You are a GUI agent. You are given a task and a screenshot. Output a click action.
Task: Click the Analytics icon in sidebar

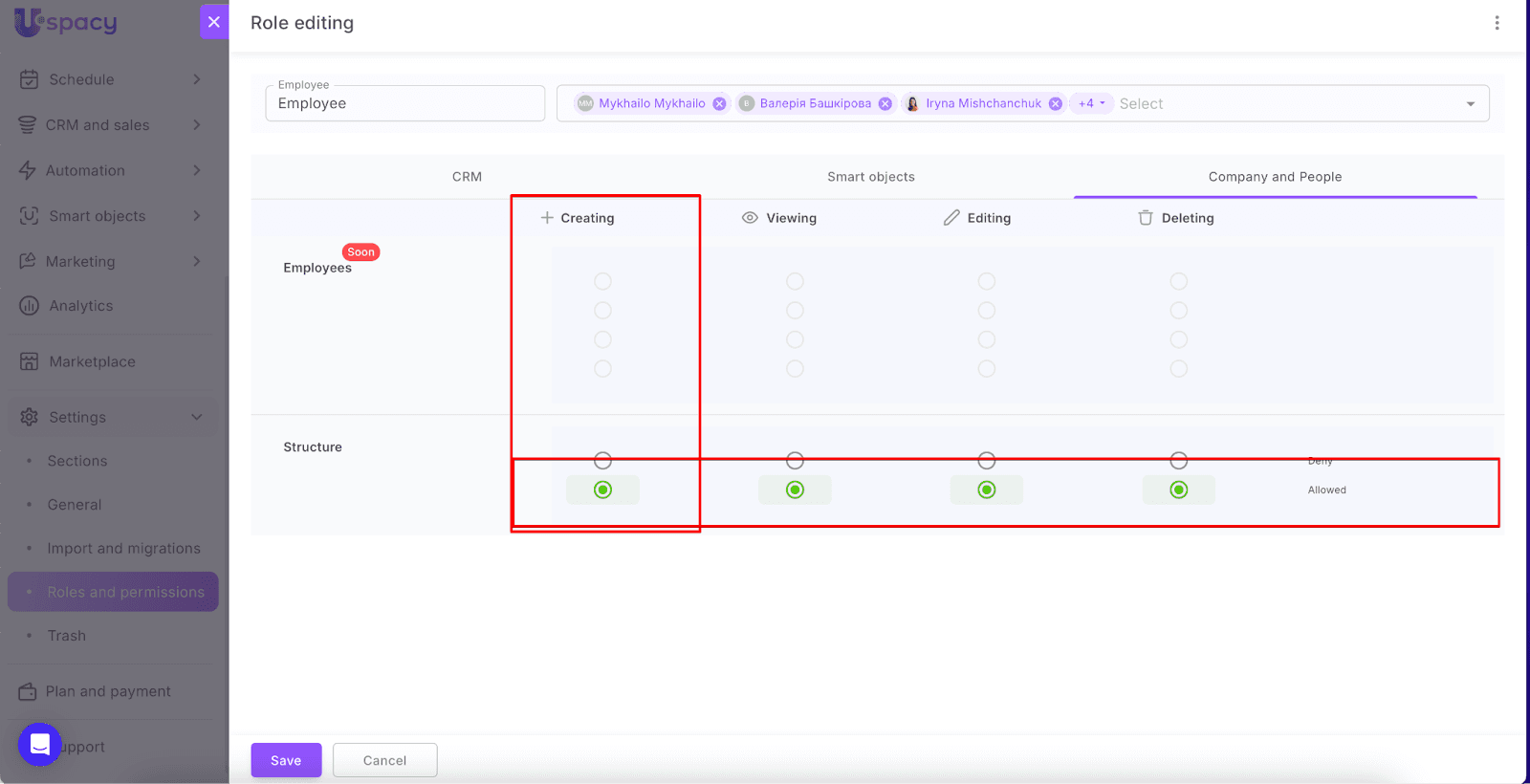pos(30,306)
